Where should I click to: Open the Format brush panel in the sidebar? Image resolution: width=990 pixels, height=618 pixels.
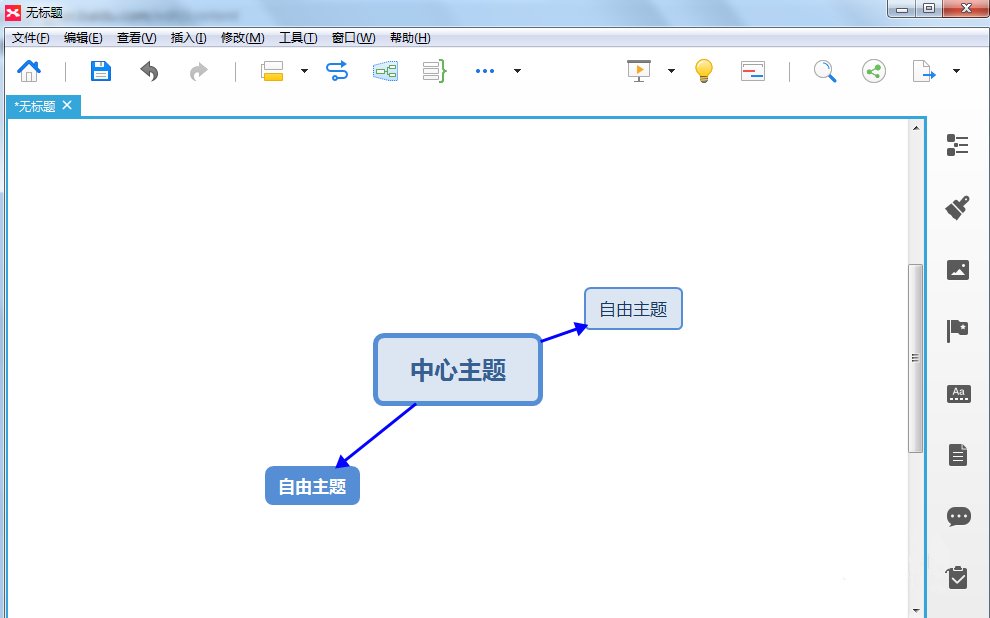pyautogui.click(x=958, y=206)
